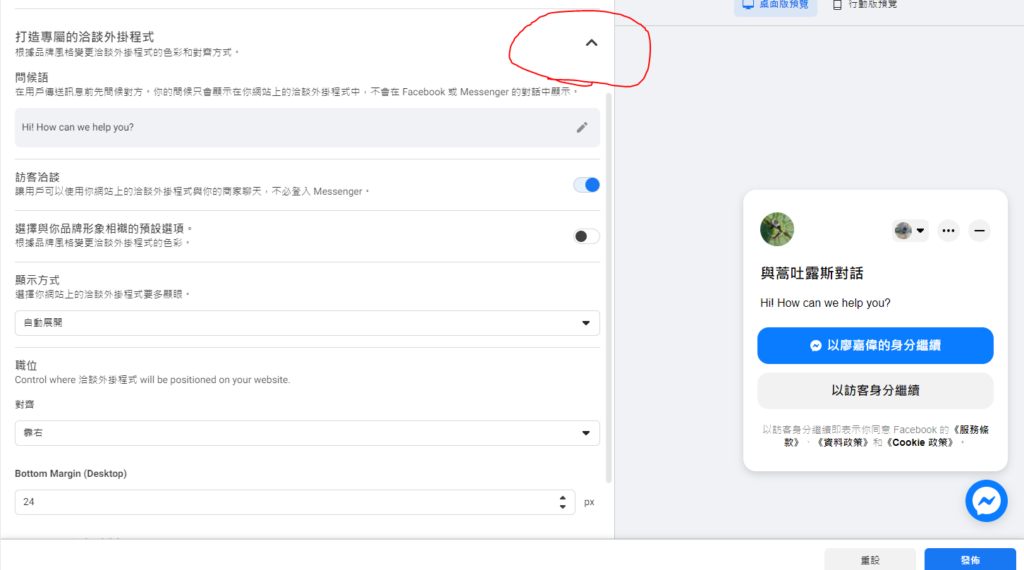Click the floating Messenger chat bubble icon

click(985, 500)
